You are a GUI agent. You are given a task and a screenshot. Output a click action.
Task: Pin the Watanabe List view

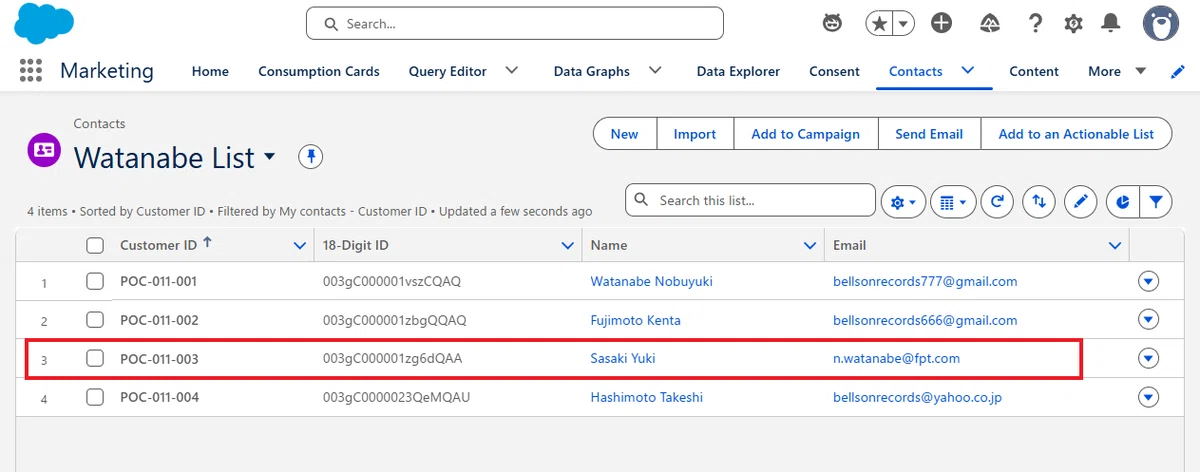311,157
